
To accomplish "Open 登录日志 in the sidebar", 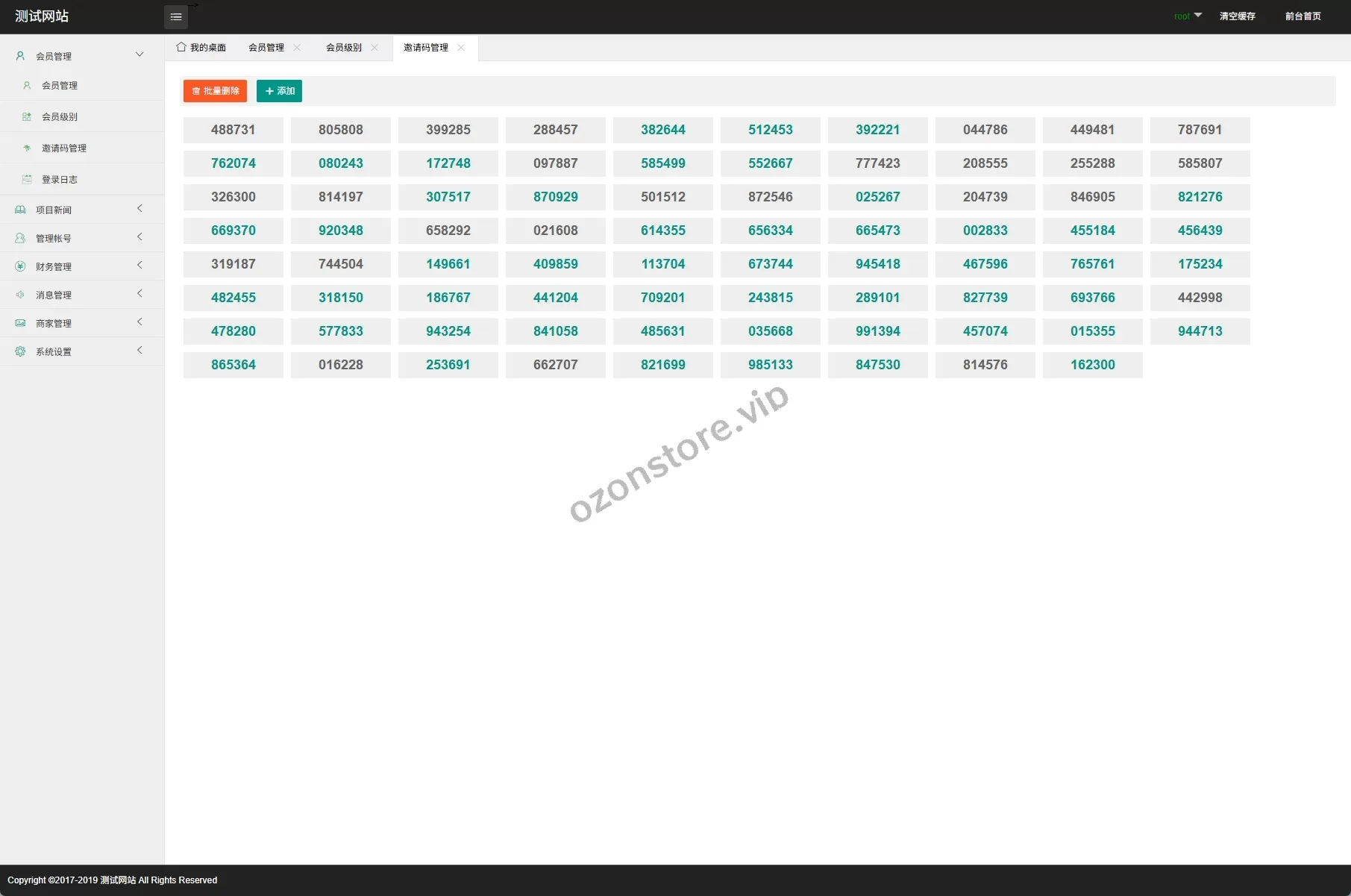I will click(60, 180).
